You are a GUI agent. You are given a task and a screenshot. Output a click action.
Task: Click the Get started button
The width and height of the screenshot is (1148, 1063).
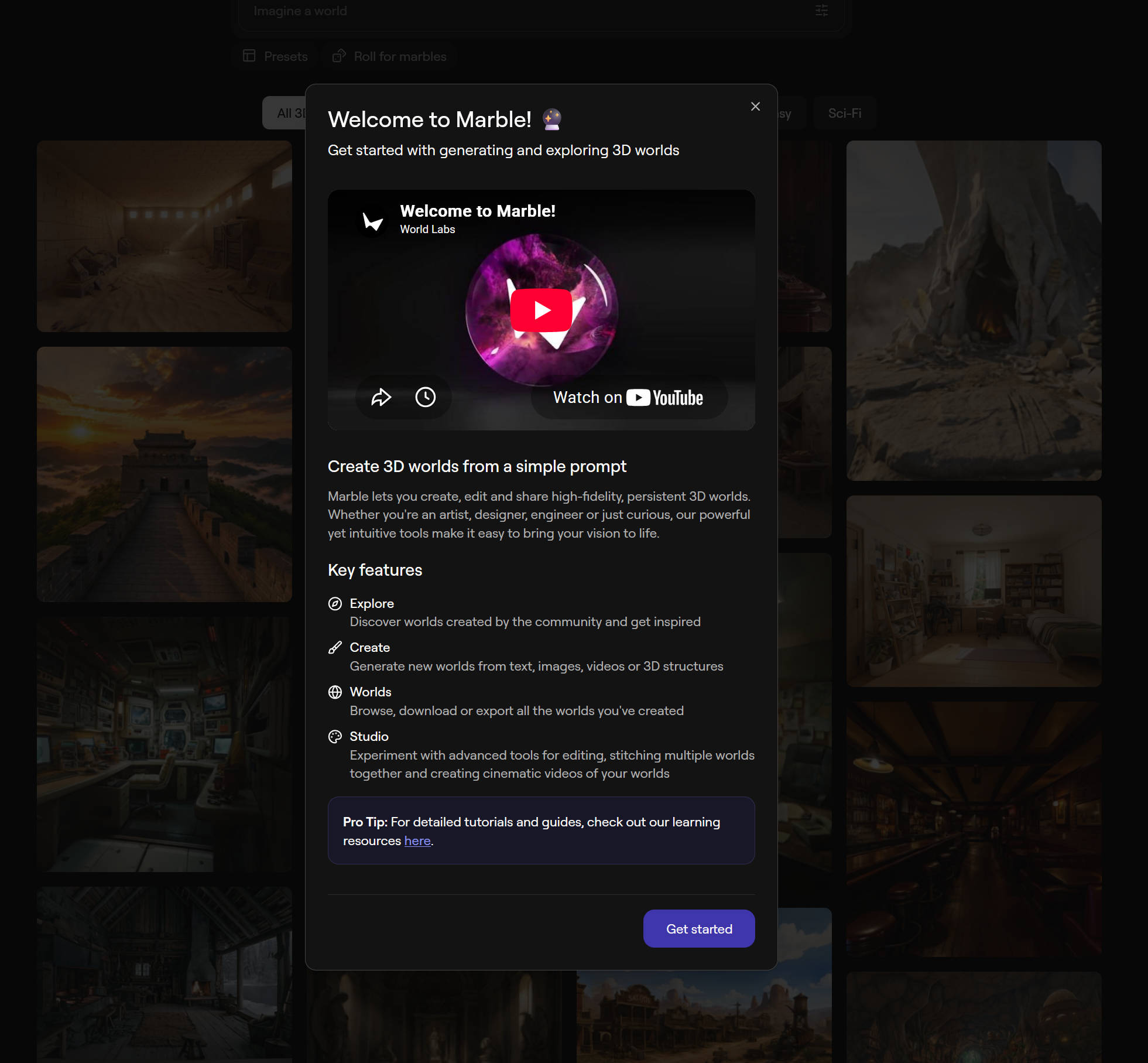699,928
